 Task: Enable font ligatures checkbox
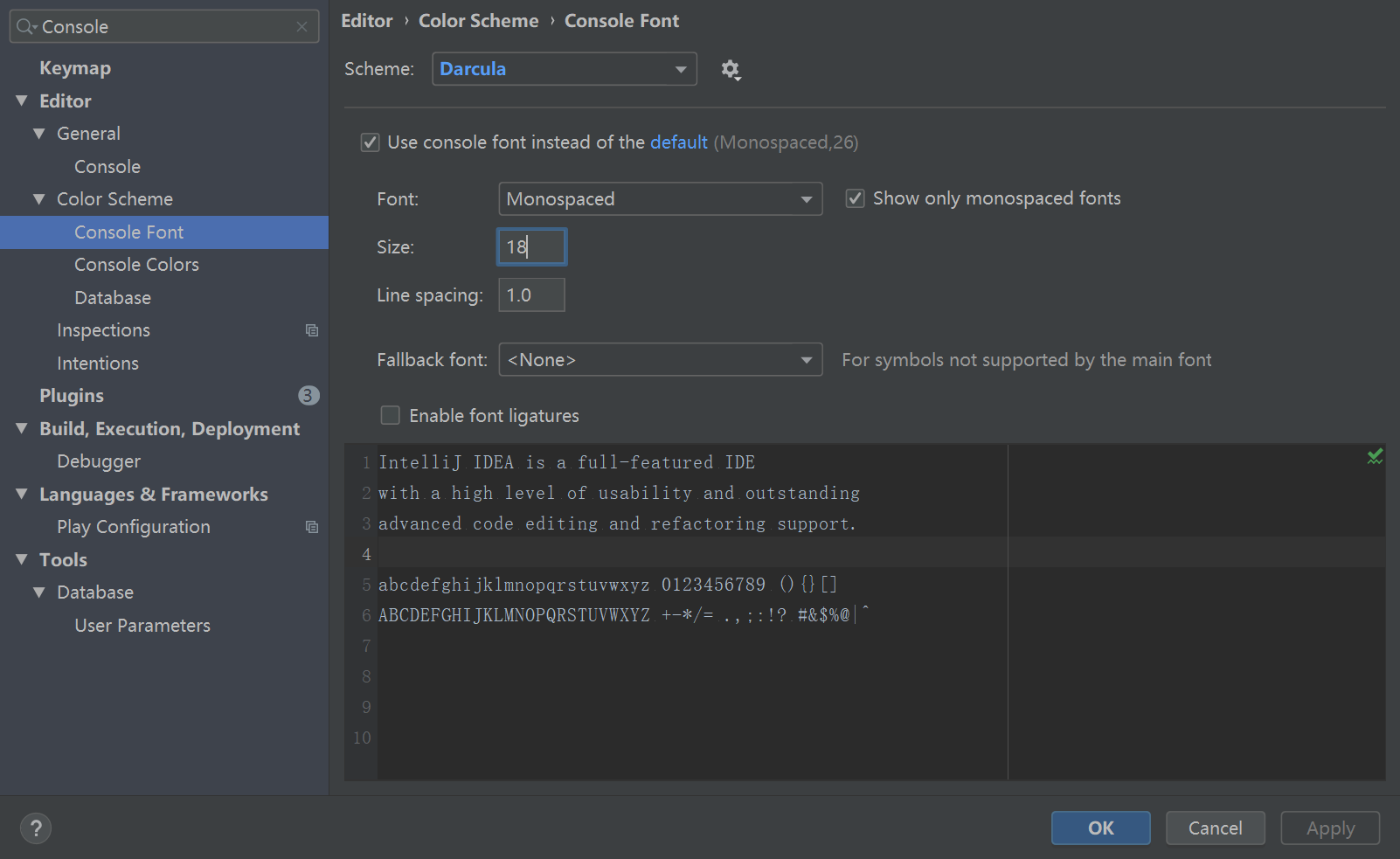tap(391, 416)
